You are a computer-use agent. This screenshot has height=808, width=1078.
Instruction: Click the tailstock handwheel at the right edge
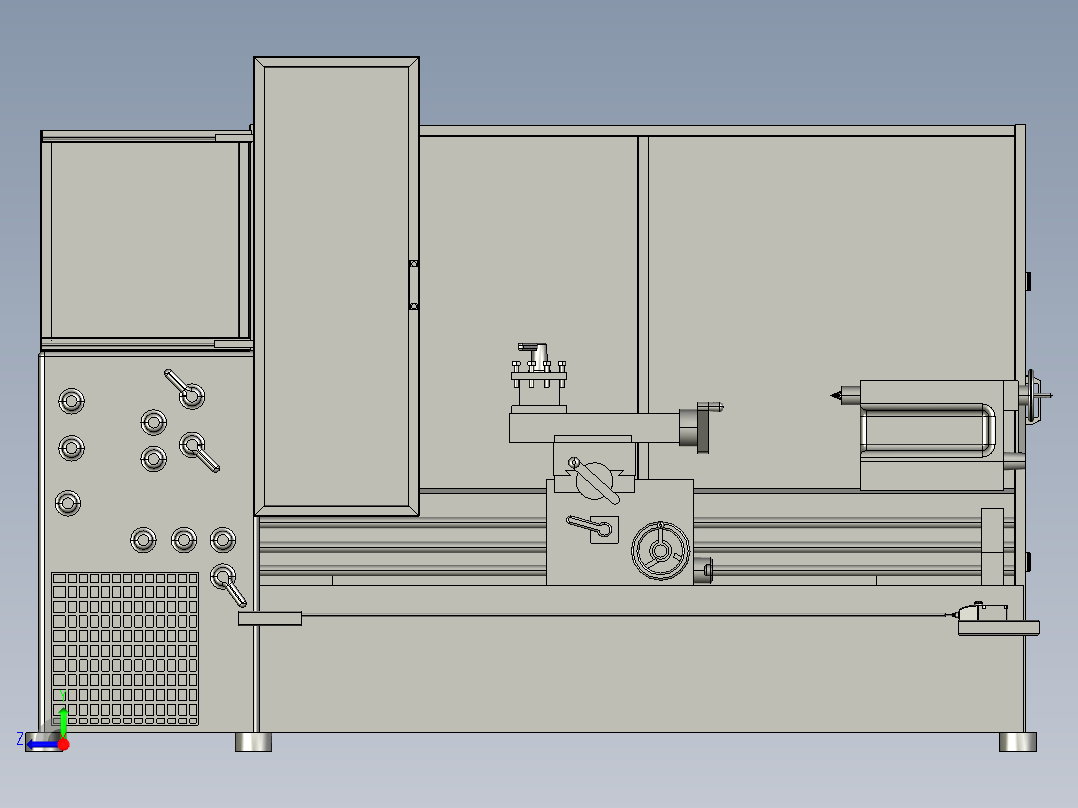tap(1035, 395)
